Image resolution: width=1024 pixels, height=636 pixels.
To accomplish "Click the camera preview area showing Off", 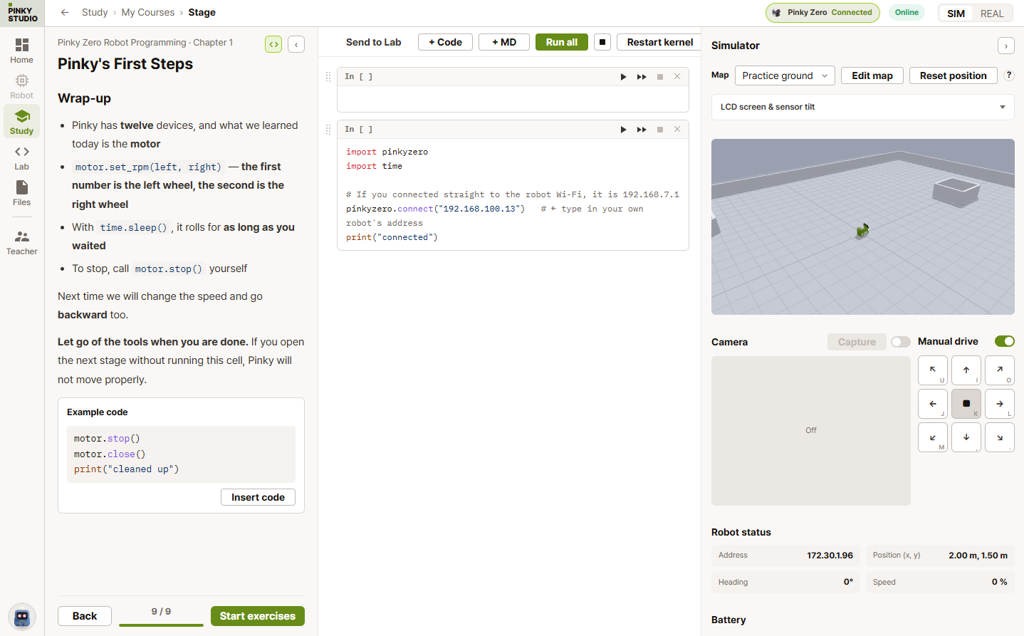I will click(810, 431).
